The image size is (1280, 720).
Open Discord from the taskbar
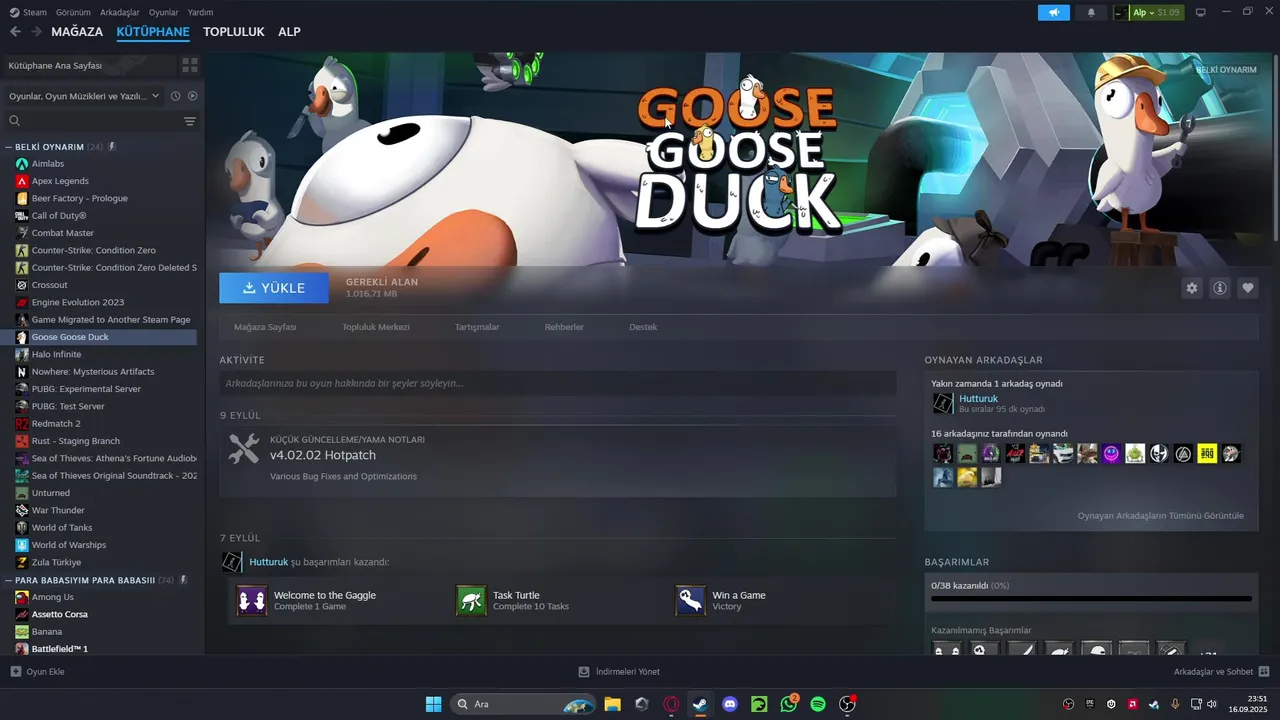pyautogui.click(x=730, y=704)
